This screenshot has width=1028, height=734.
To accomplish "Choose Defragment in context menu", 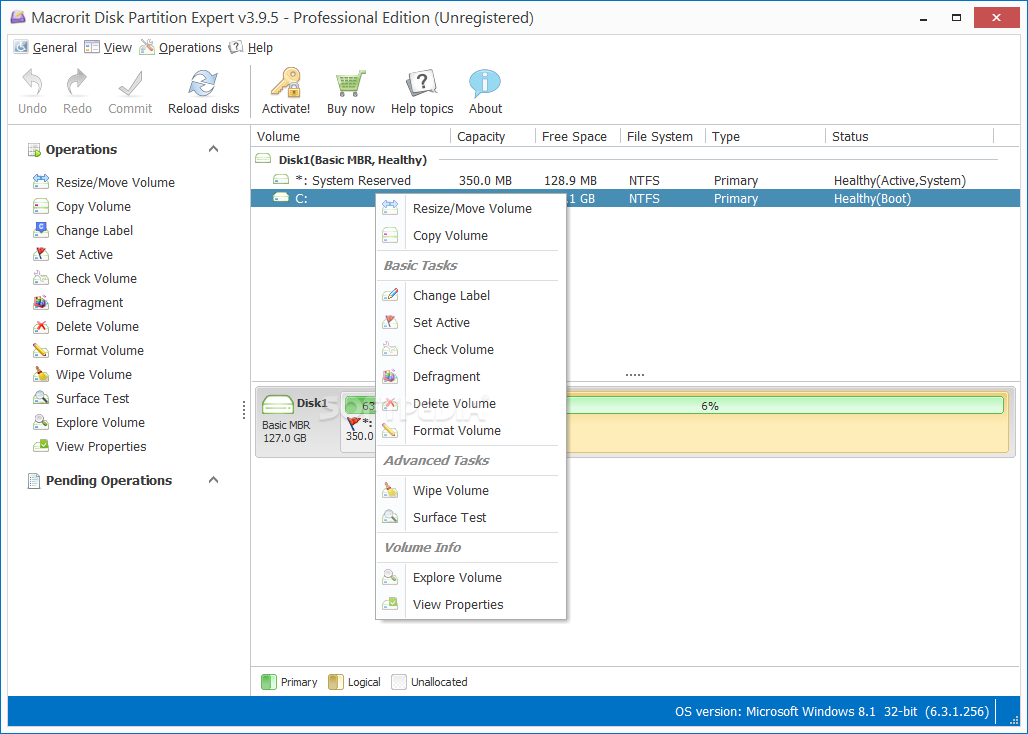I will pyautogui.click(x=471, y=376).
